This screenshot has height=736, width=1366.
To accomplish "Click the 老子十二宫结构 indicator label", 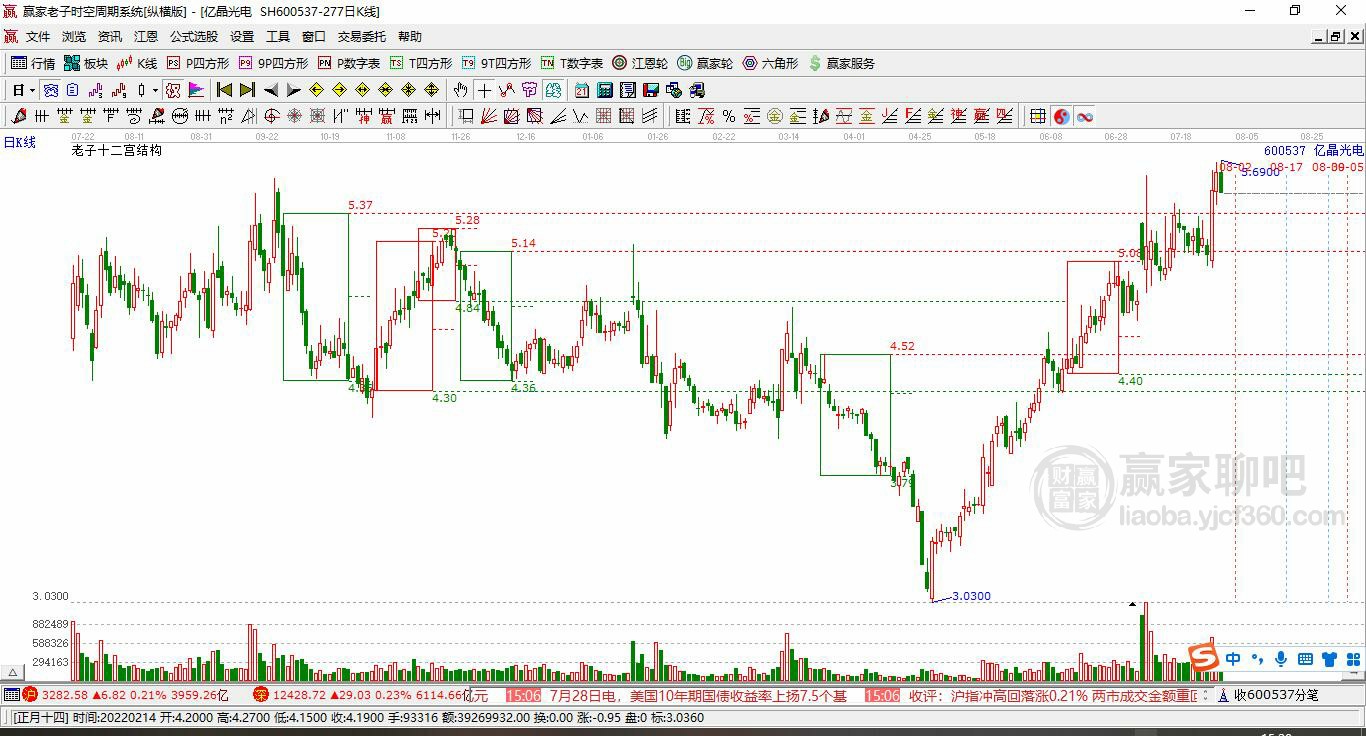I will (116, 151).
